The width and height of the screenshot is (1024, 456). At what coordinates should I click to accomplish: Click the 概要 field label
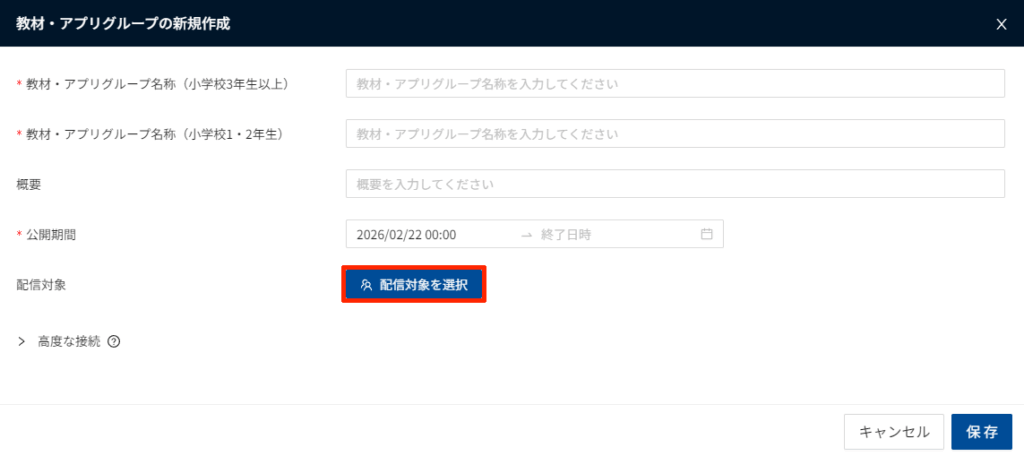[29, 184]
